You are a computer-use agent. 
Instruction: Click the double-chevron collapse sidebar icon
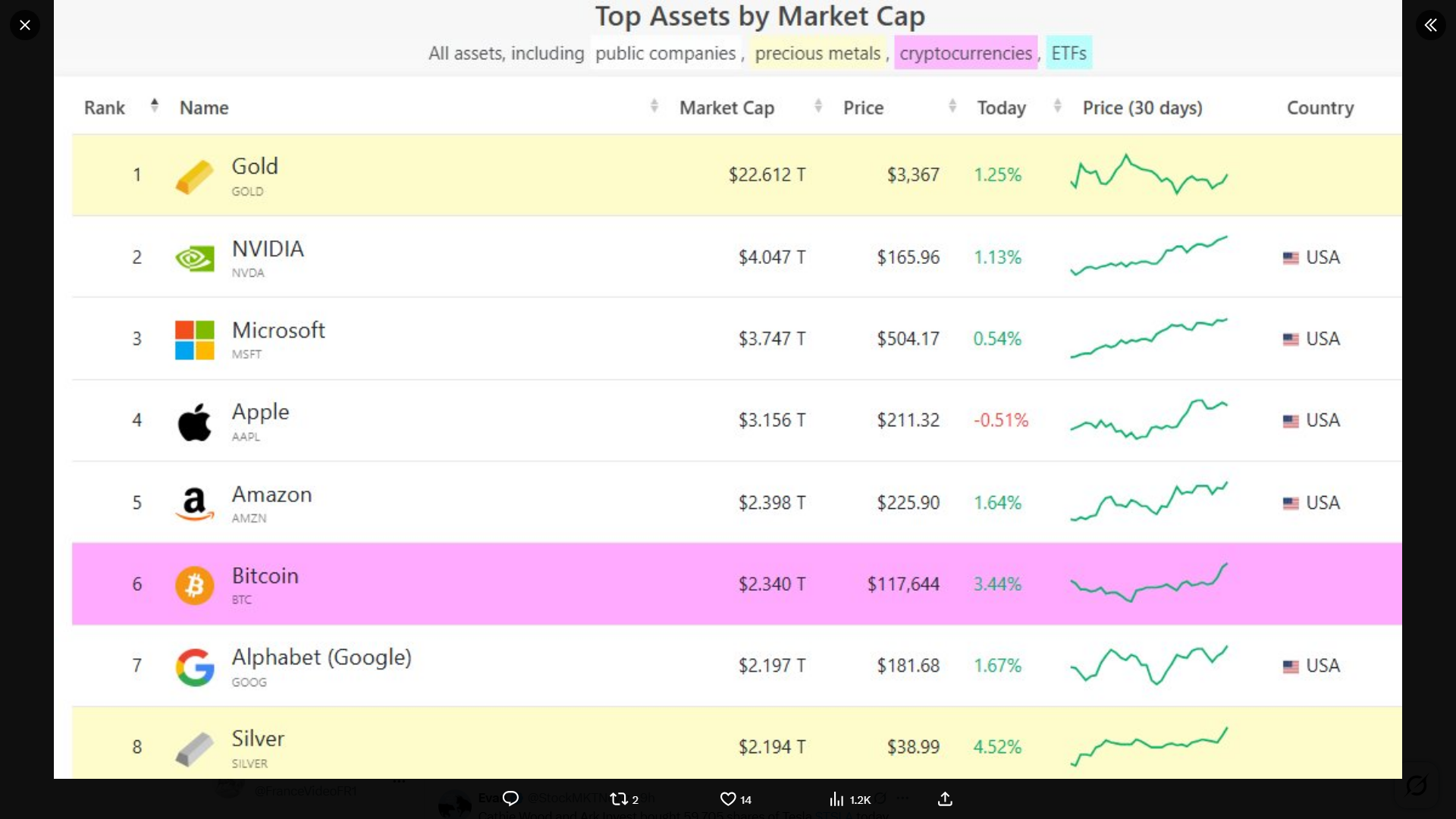(1430, 25)
